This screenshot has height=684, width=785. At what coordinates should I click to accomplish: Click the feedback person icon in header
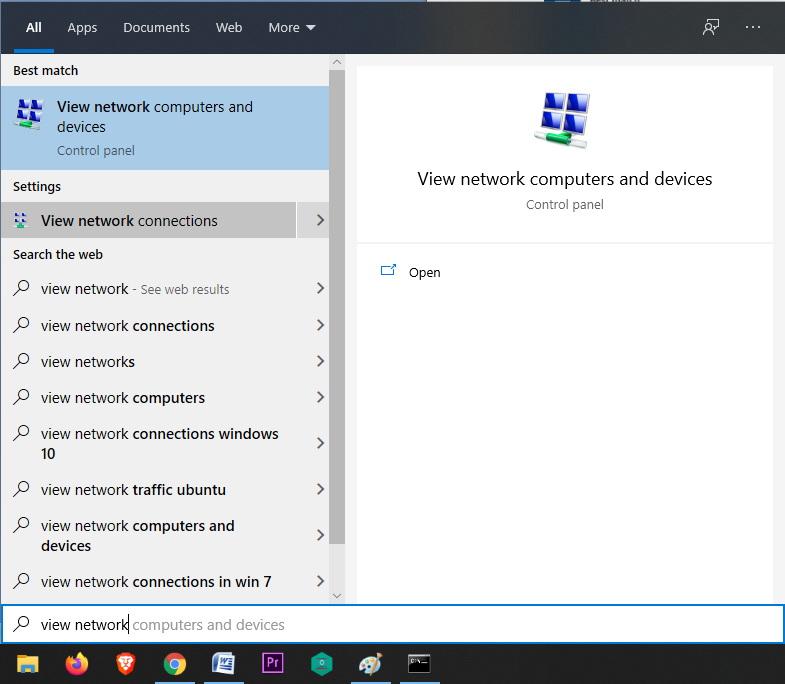pos(710,27)
